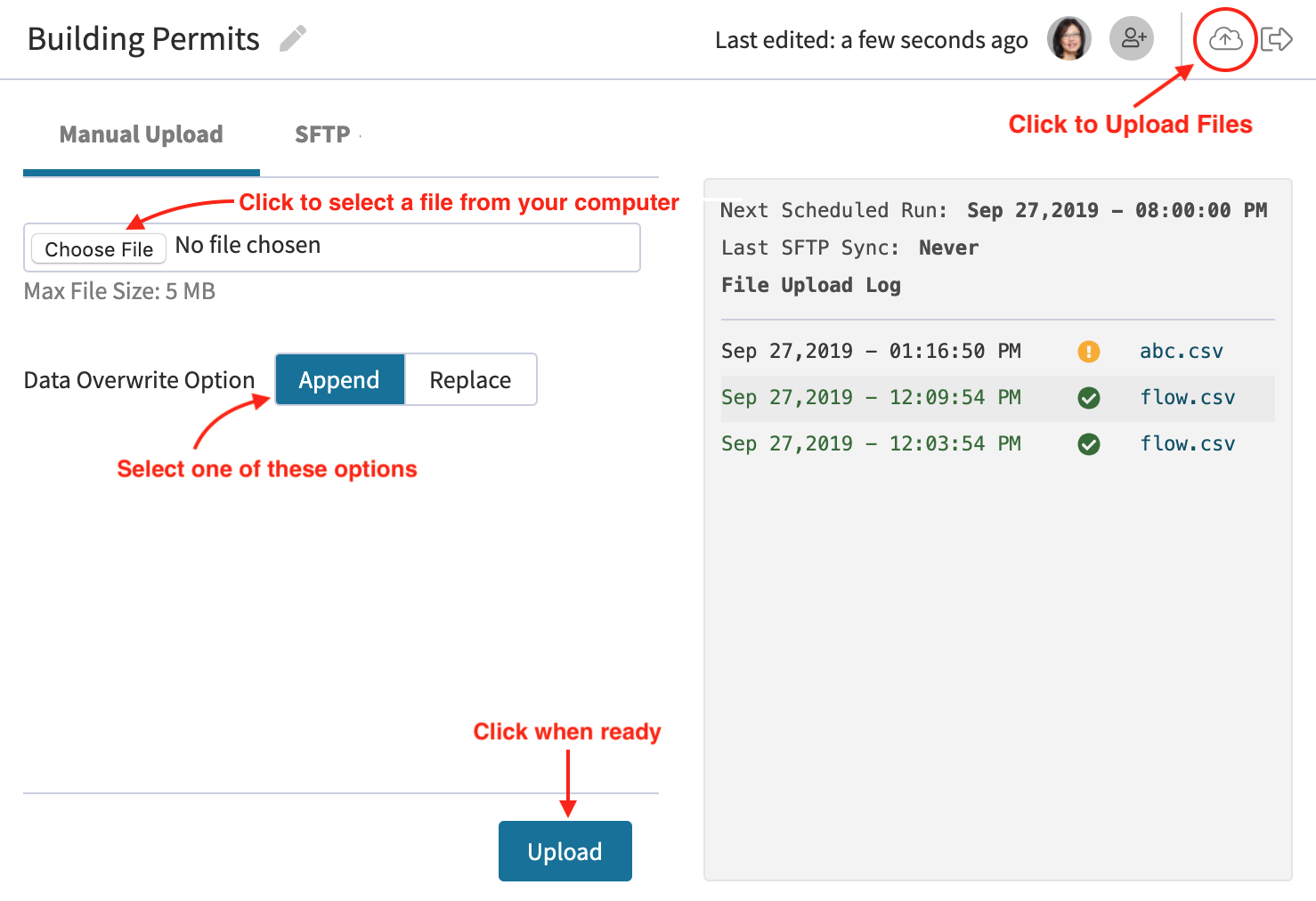Switch to the SFTP tab
Screen dimensions: 1316x901
(x=322, y=134)
